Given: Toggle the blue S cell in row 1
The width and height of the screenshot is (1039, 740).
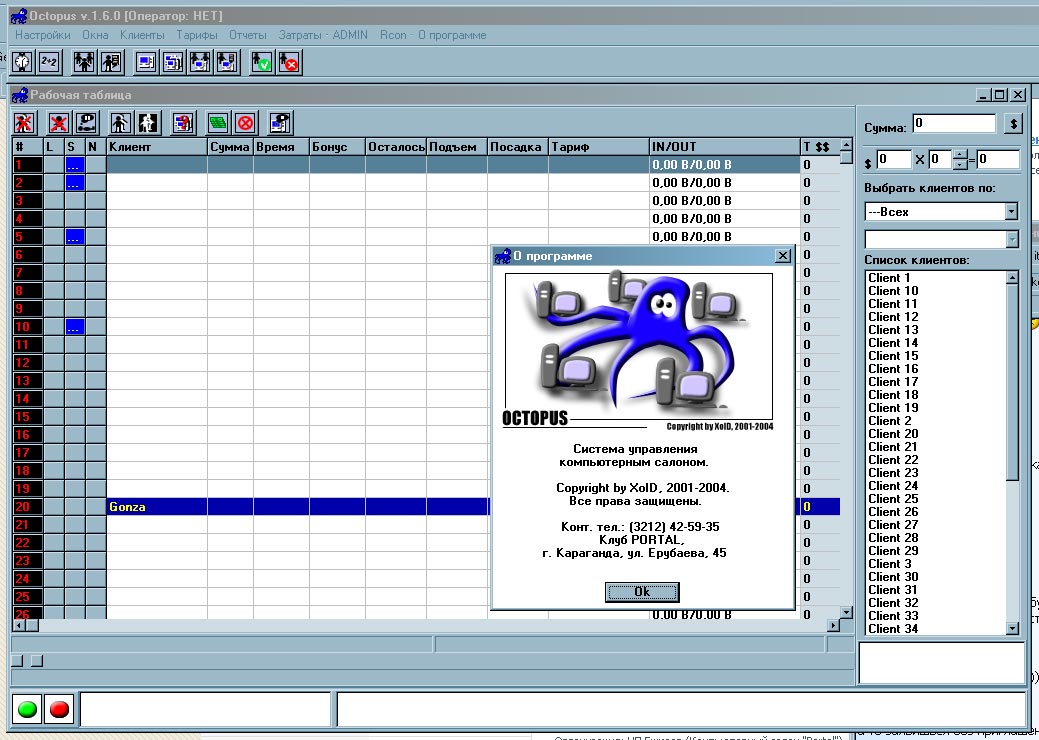Looking at the screenshot, I should (x=75, y=165).
